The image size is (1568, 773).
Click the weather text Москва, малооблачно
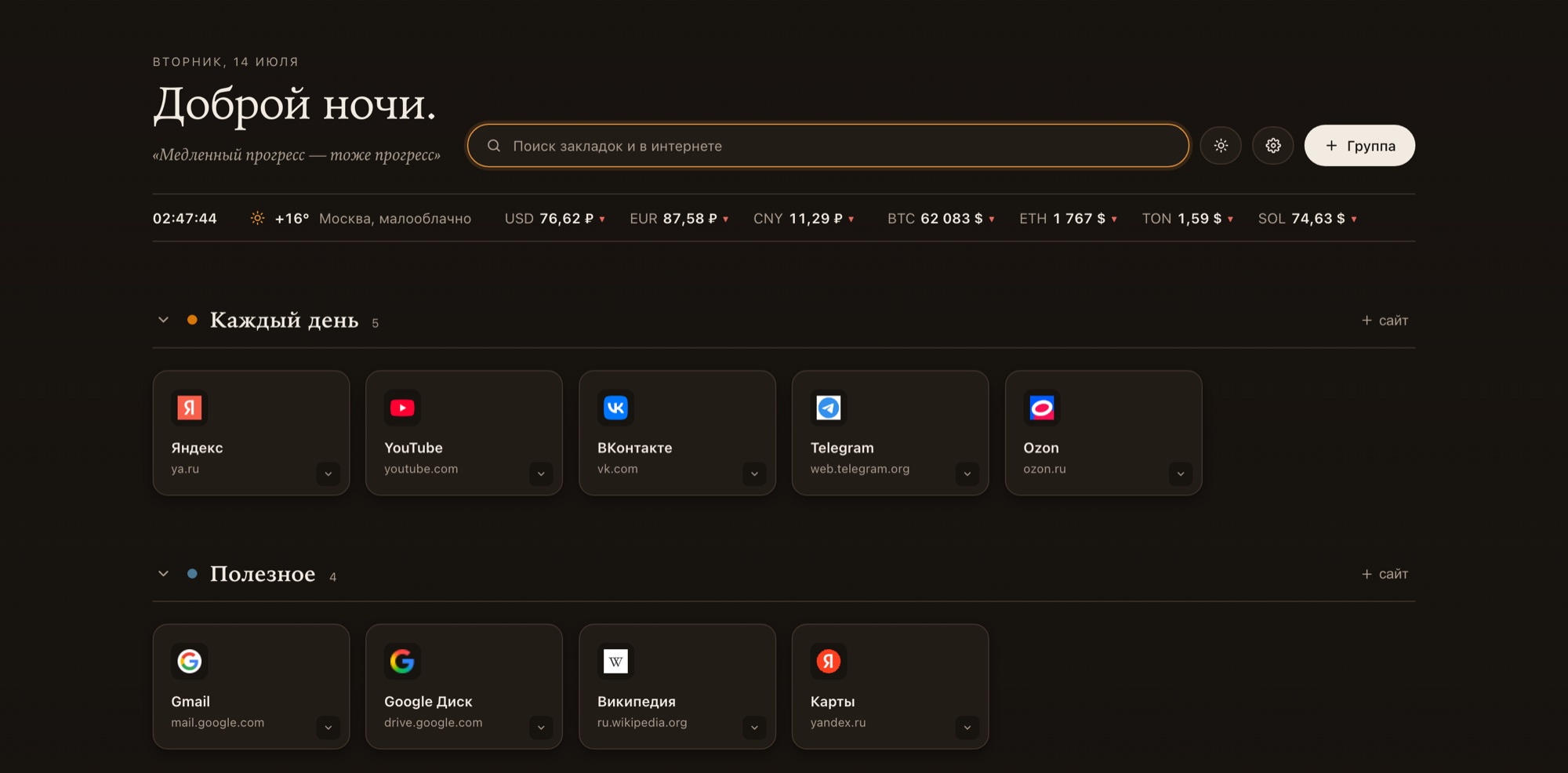pyautogui.click(x=395, y=219)
